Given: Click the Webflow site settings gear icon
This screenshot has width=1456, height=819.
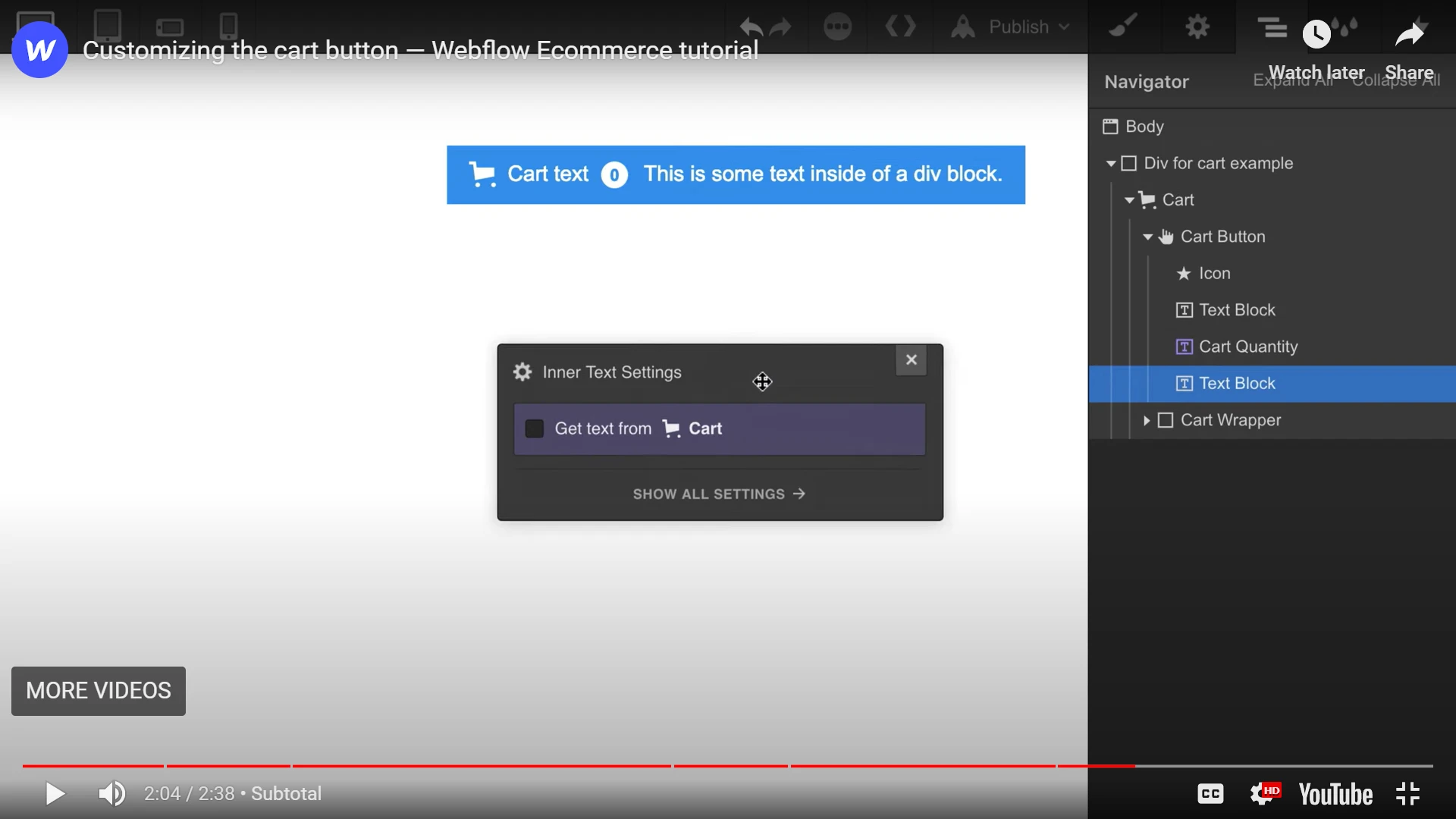Looking at the screenshot, I should [1197, 26].
